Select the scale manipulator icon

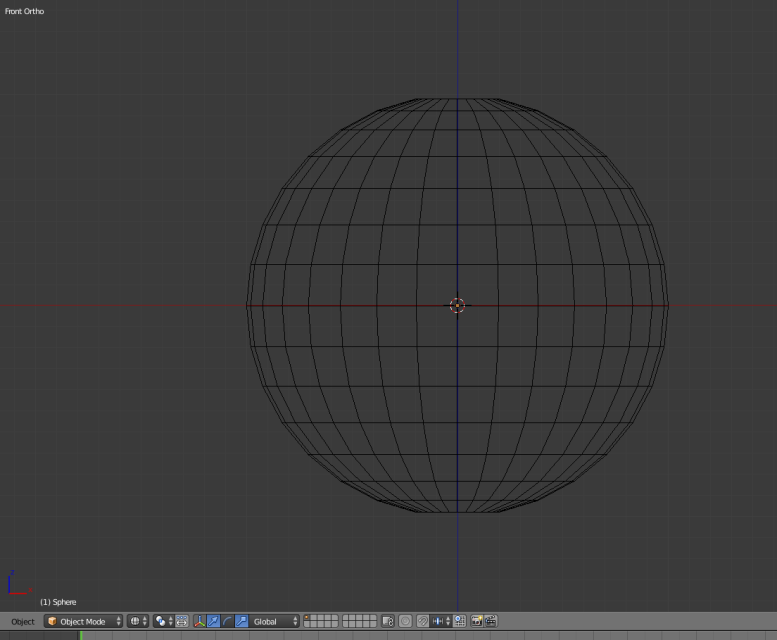tap(241, 621)
